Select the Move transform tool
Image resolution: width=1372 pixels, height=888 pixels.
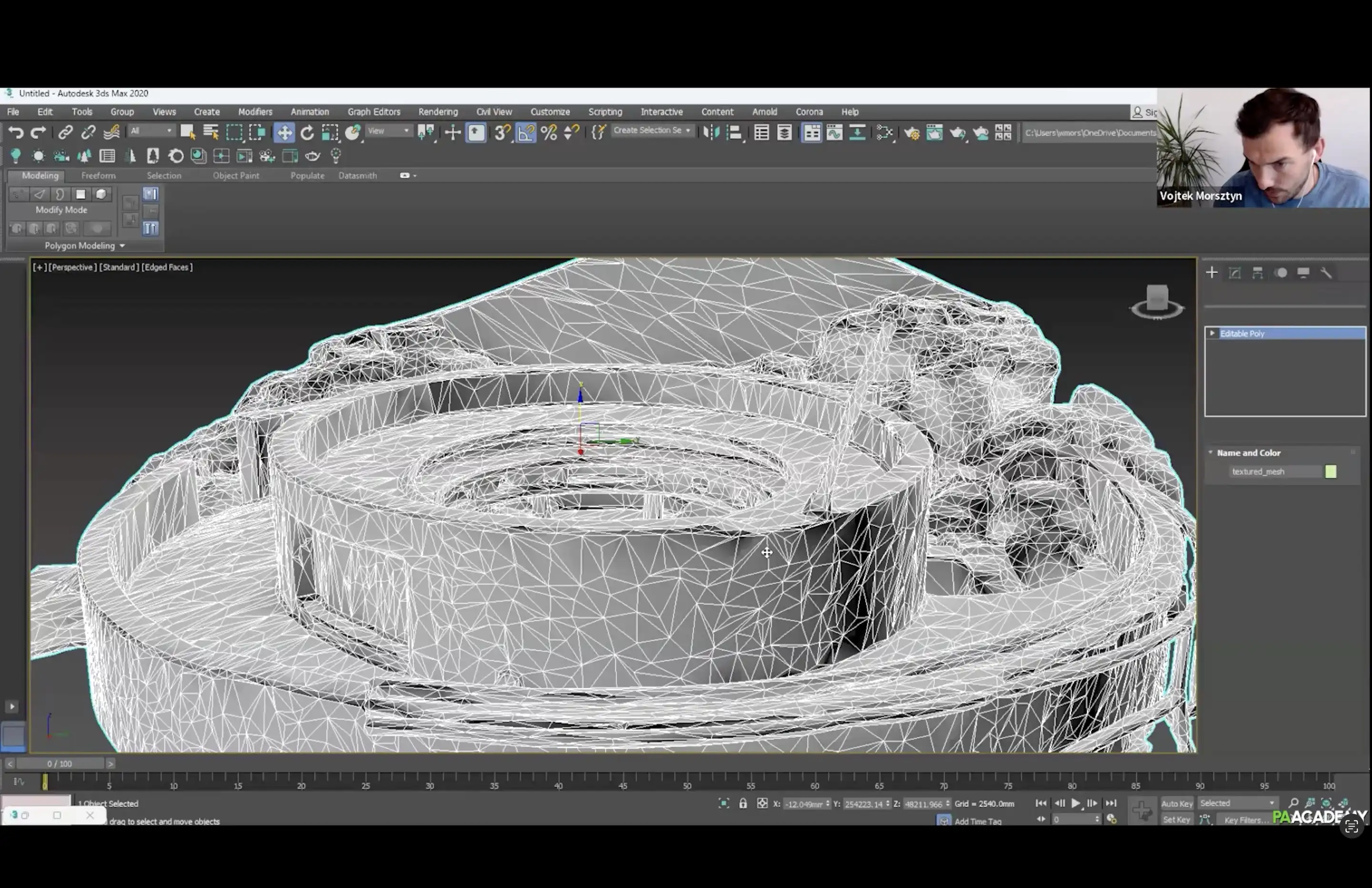pyautogui.click(x=284, y=132)
